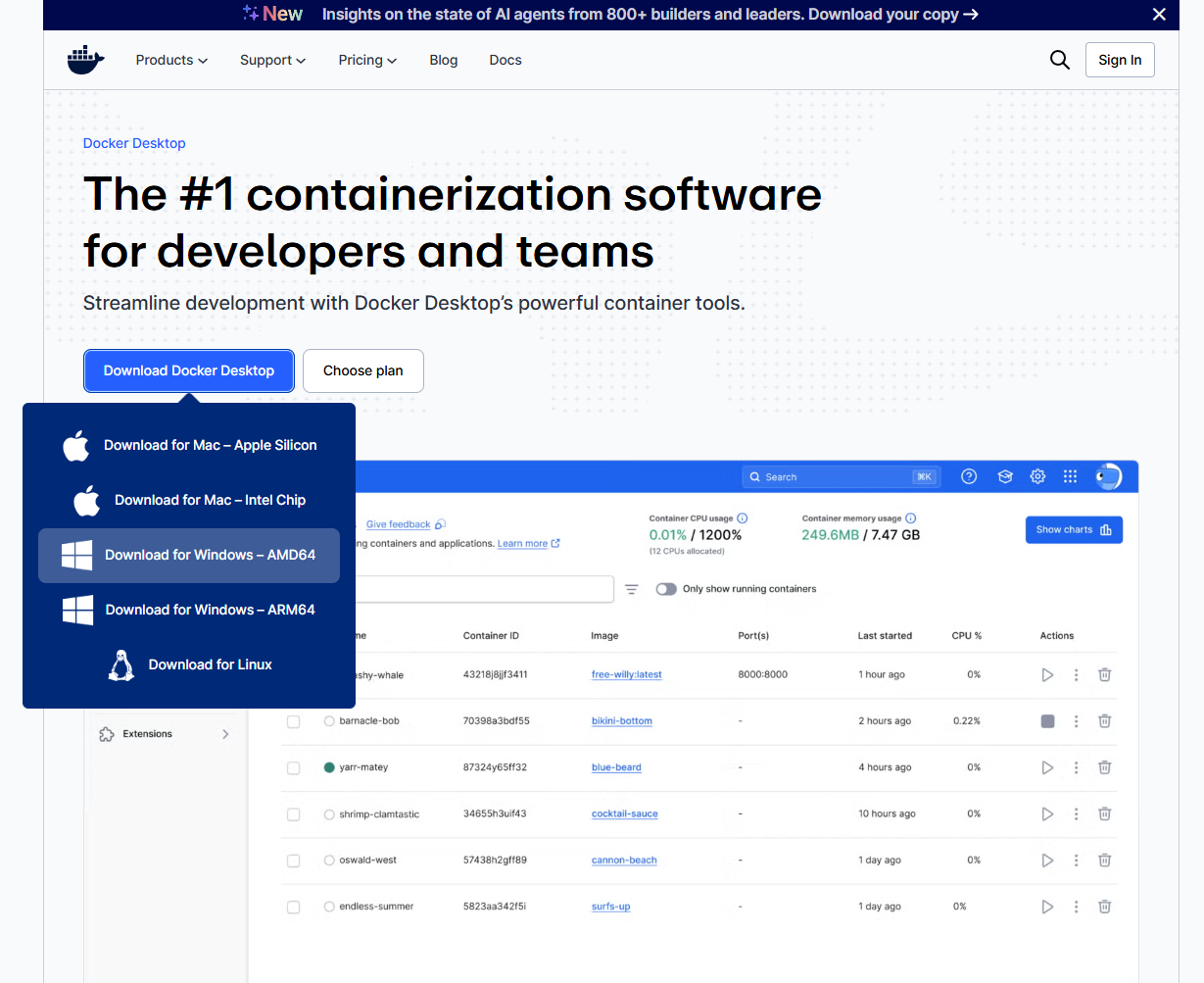Click the AI agents insights banner text
The height and width of the screenshot is (983, 1204).
(650, 15)
